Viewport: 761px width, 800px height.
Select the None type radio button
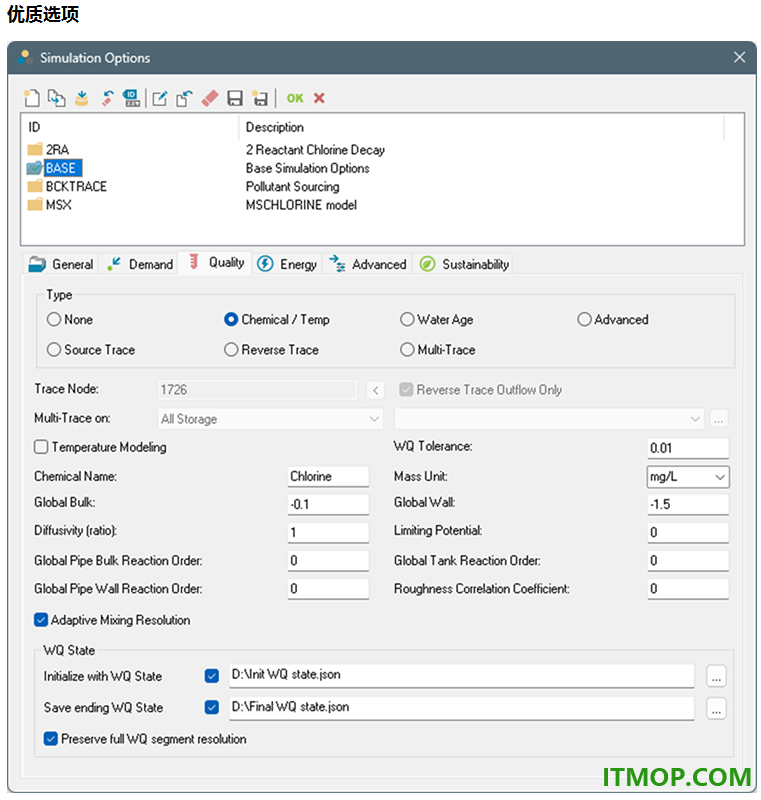tap(54, 319)
